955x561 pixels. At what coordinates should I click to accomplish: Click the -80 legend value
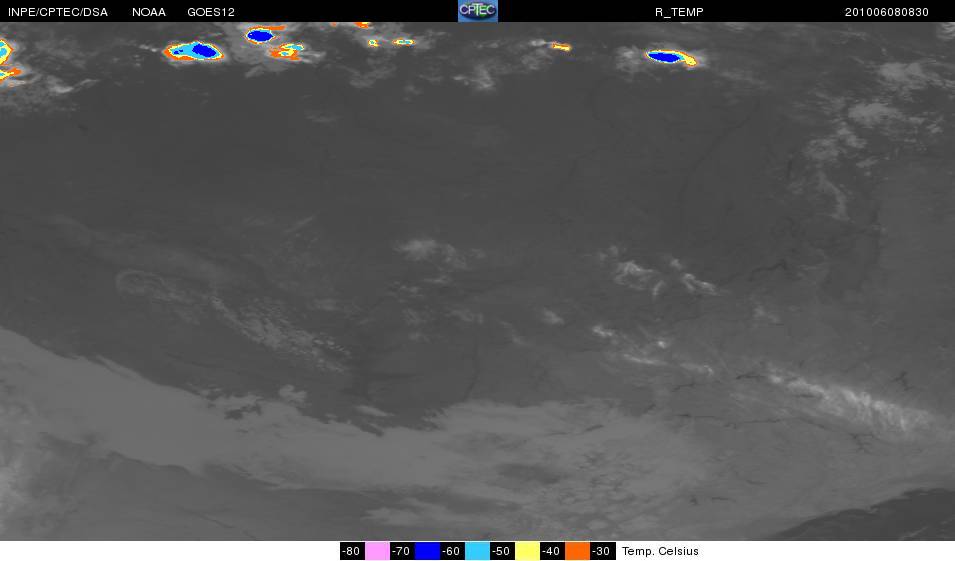point(352,551)
